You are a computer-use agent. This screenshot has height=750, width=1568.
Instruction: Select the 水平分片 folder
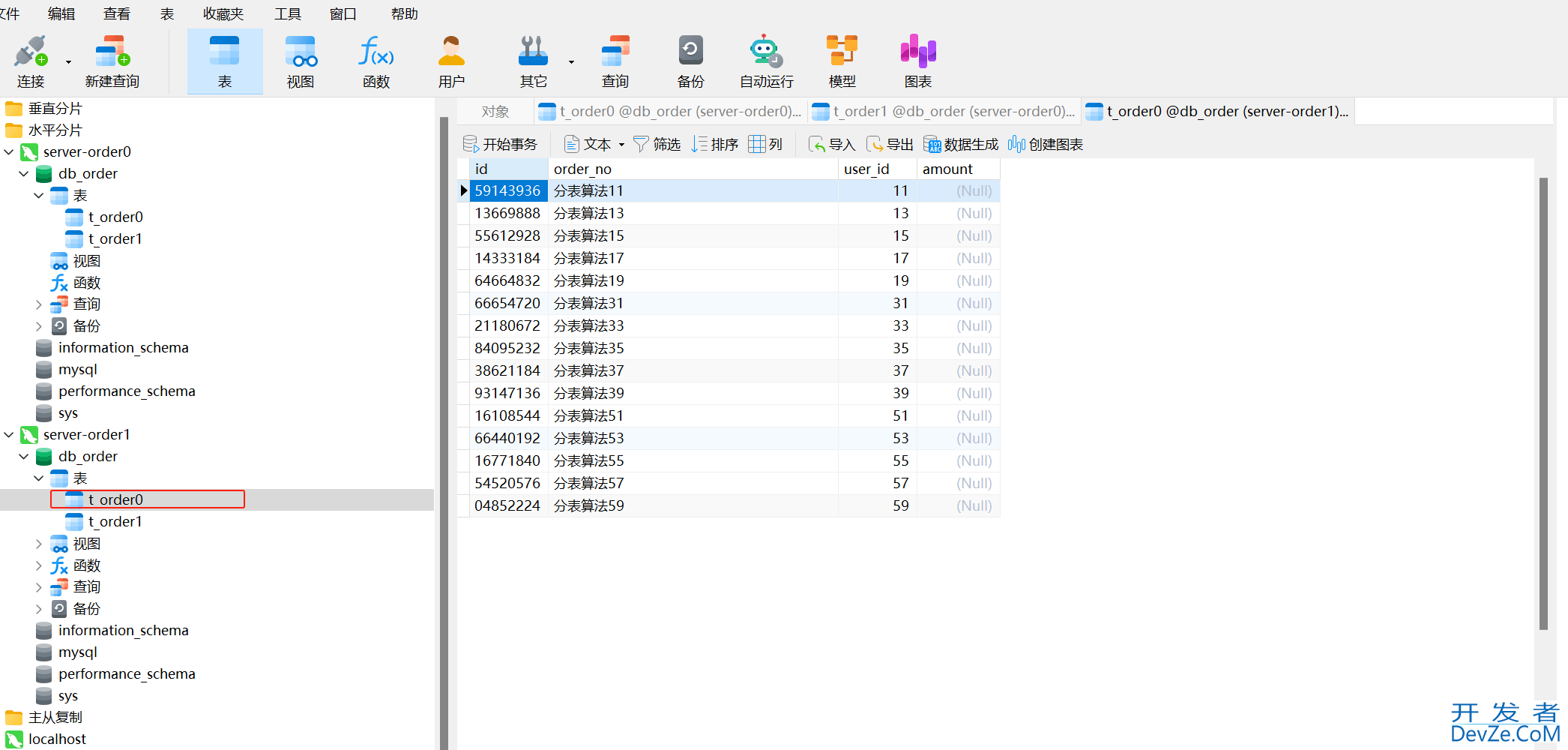click(43, 130)
